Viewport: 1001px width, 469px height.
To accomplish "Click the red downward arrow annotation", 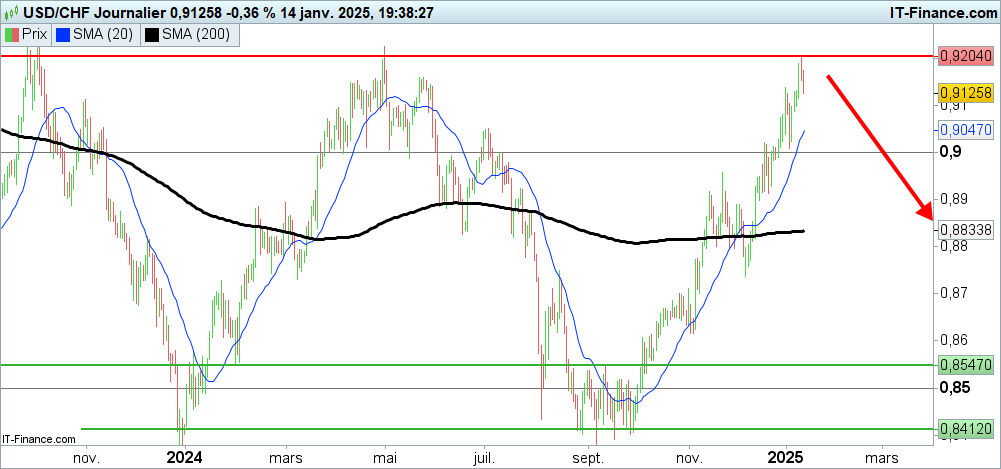I will [x=877, y=144].
